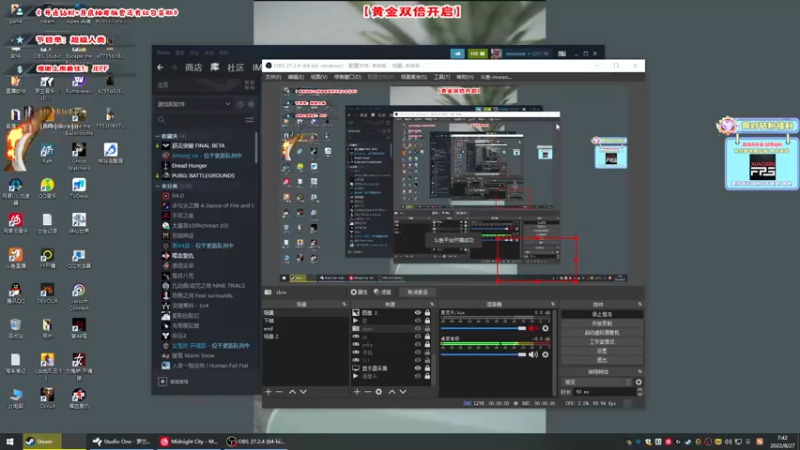Viewport: 800px width, 450px height.
Task: Open 编辑(E) menu in OBS
Action: point(296,77)
